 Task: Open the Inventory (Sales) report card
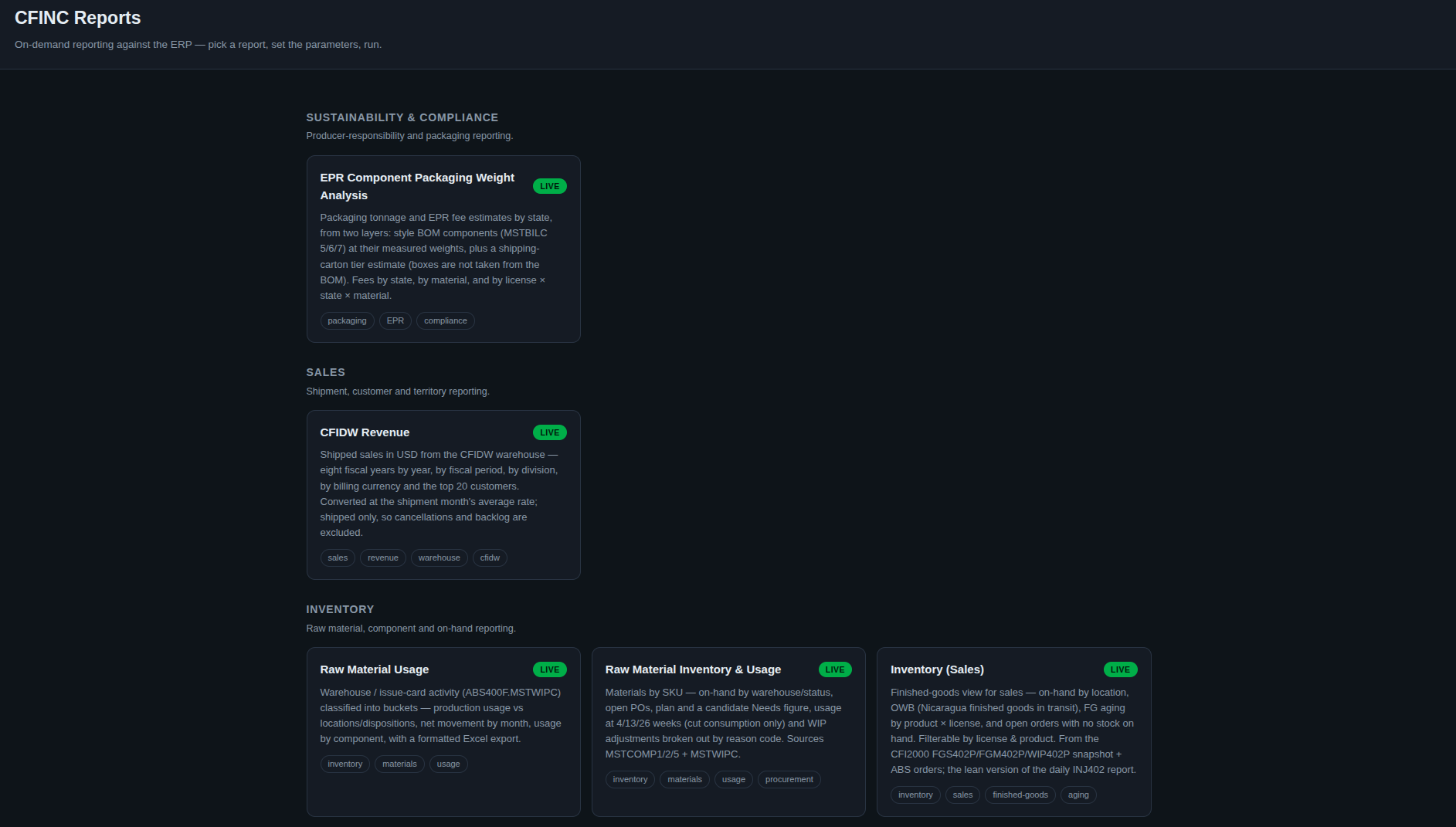pos(1013,732)
